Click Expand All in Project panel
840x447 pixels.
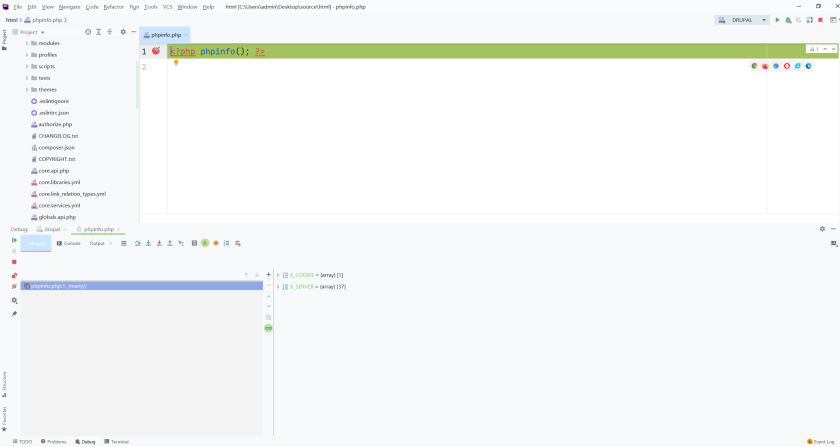point(99,32)
